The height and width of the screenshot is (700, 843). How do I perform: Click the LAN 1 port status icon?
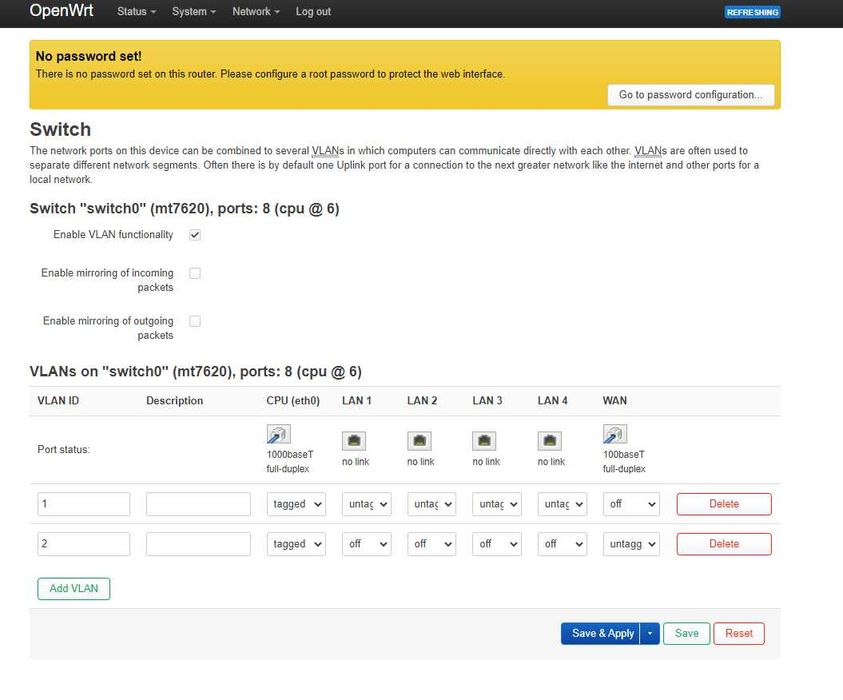[354, 441]
